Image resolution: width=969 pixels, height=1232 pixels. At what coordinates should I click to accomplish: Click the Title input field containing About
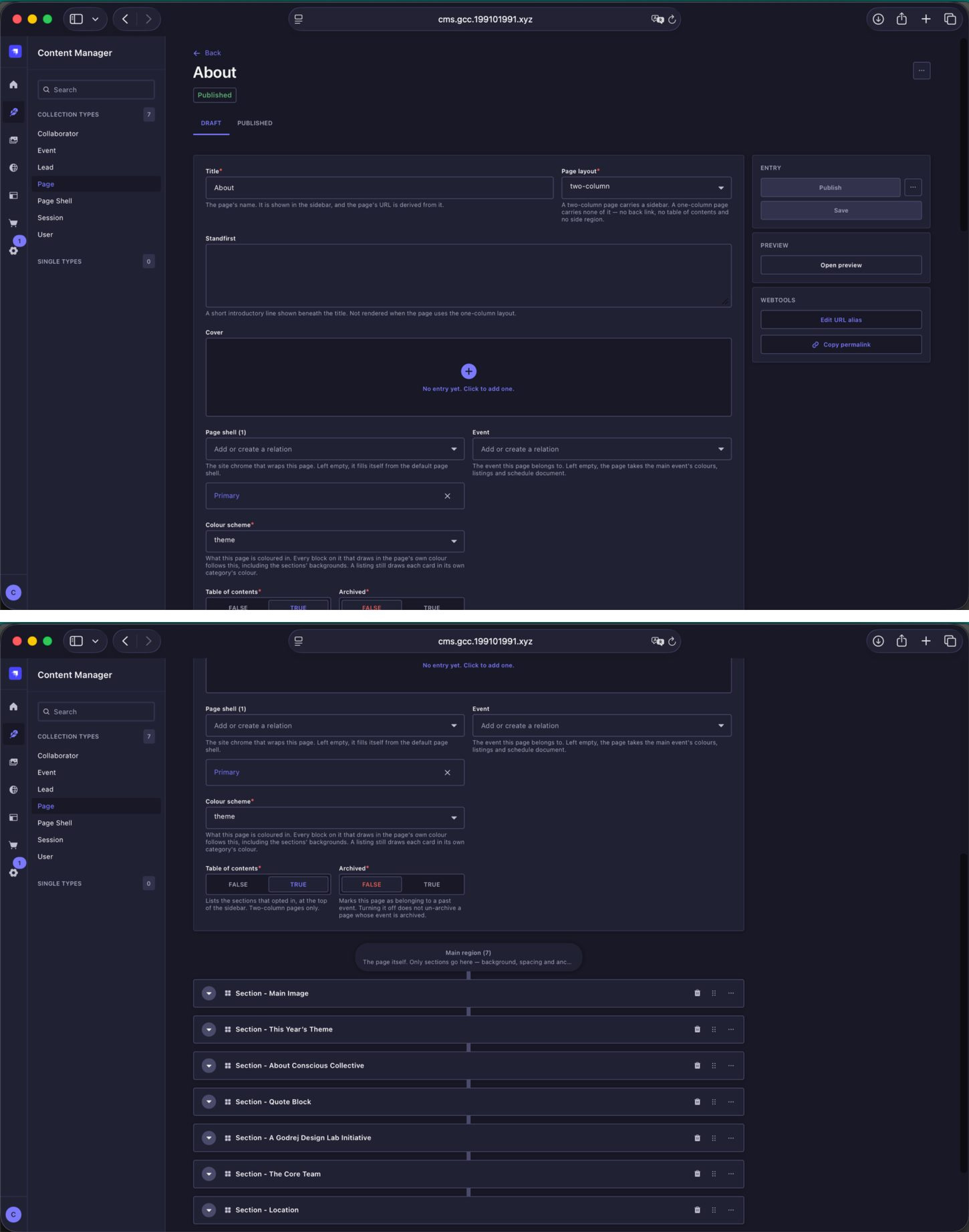pyautogui.click(x=380, y=188)
